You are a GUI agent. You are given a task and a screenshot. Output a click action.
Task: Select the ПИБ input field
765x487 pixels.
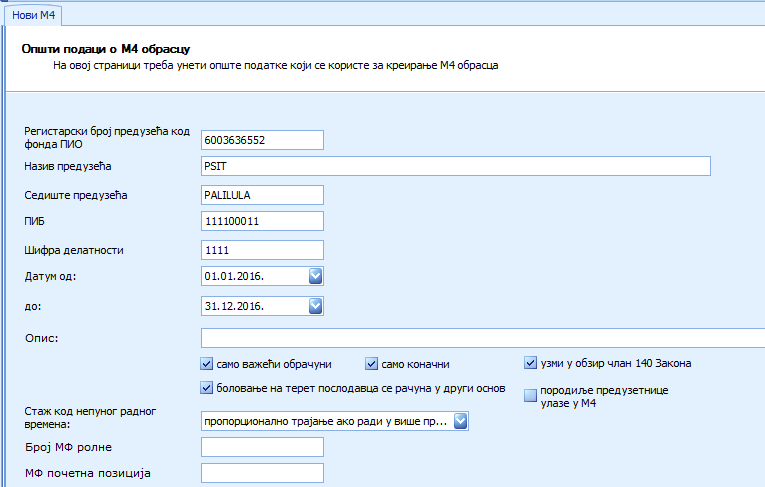pyautogui.click(x=262, y=221)
